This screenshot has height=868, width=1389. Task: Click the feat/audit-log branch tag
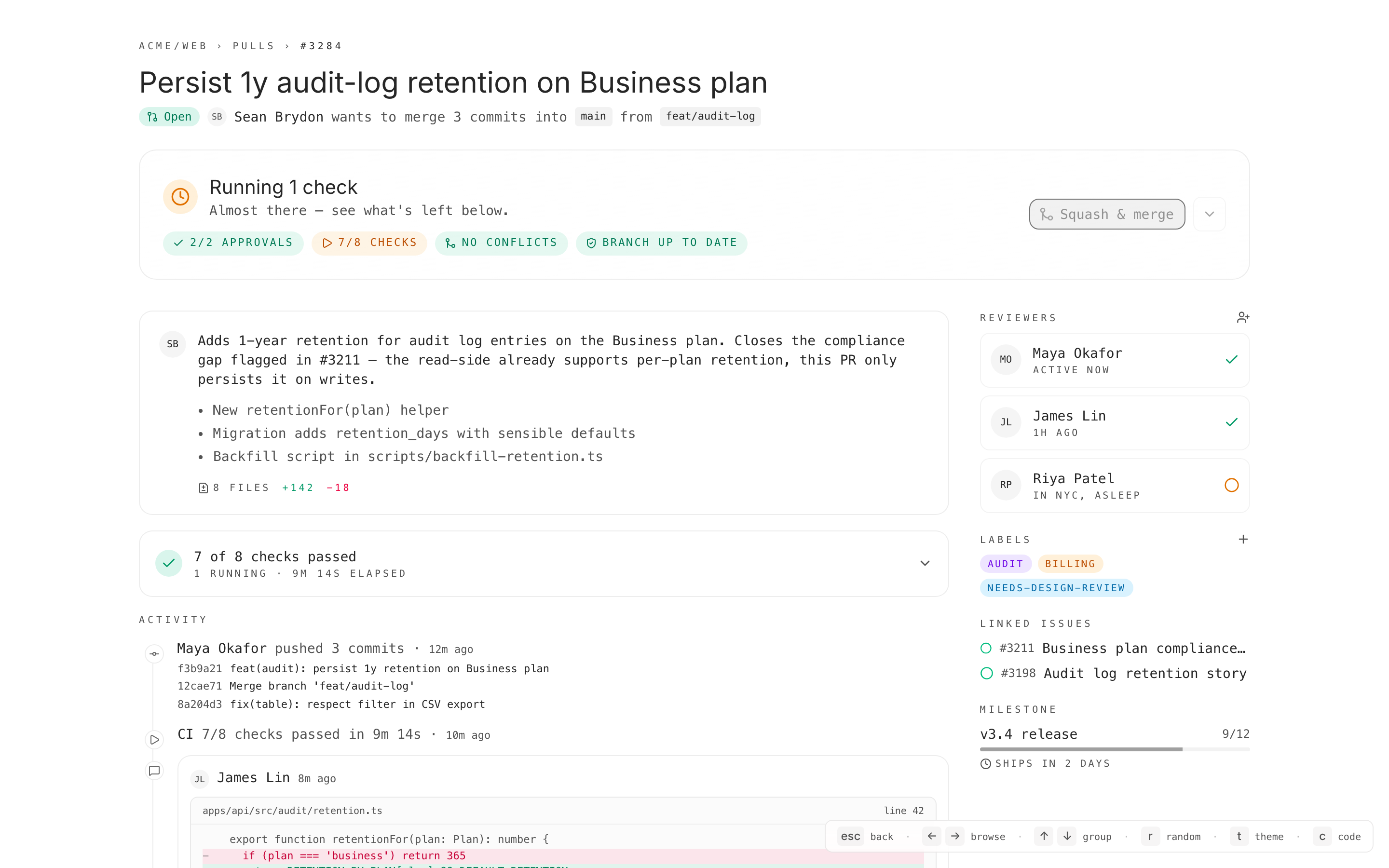pos(710,117)
